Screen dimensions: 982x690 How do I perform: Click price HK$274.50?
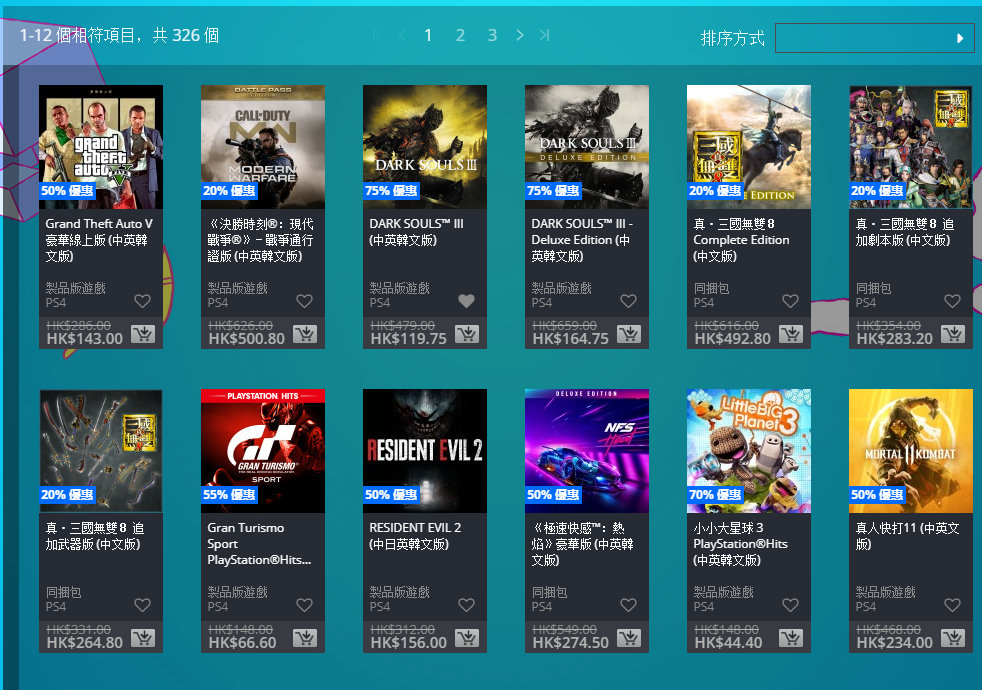pos(571,643)
